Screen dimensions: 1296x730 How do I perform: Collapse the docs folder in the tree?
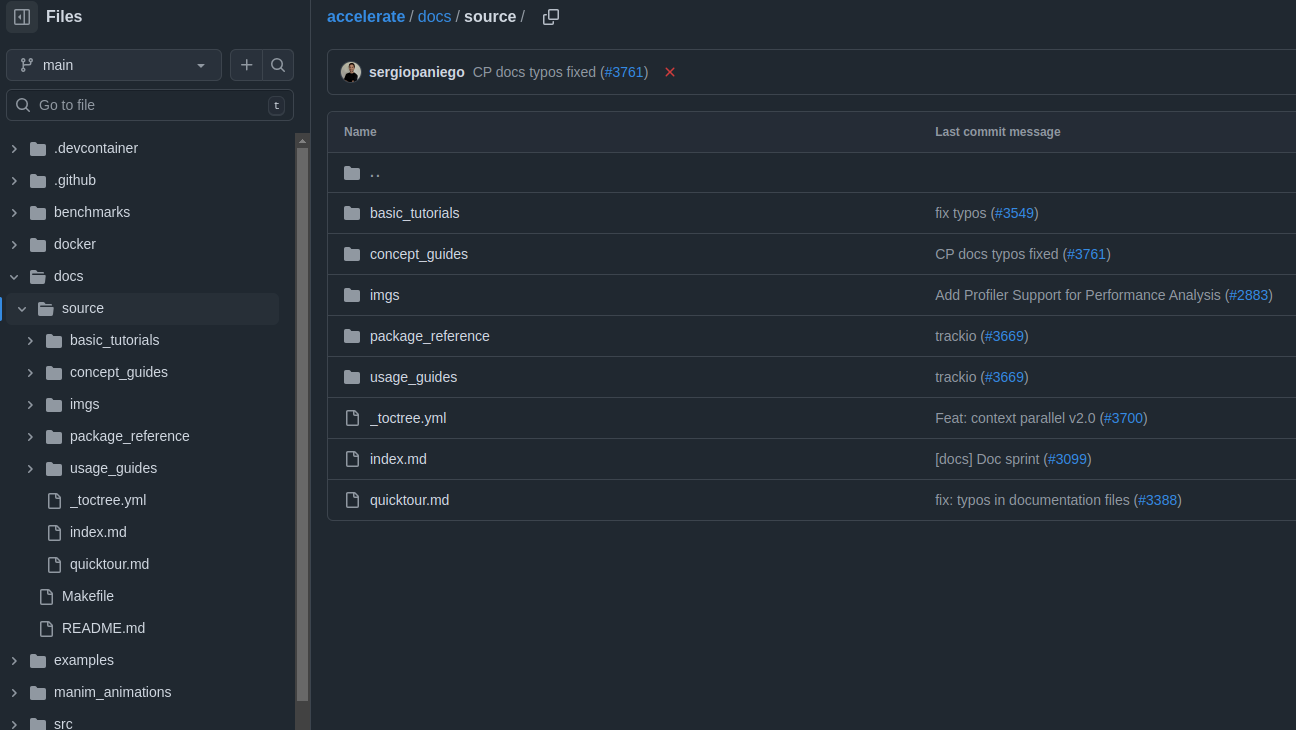(x=14, y=276)
